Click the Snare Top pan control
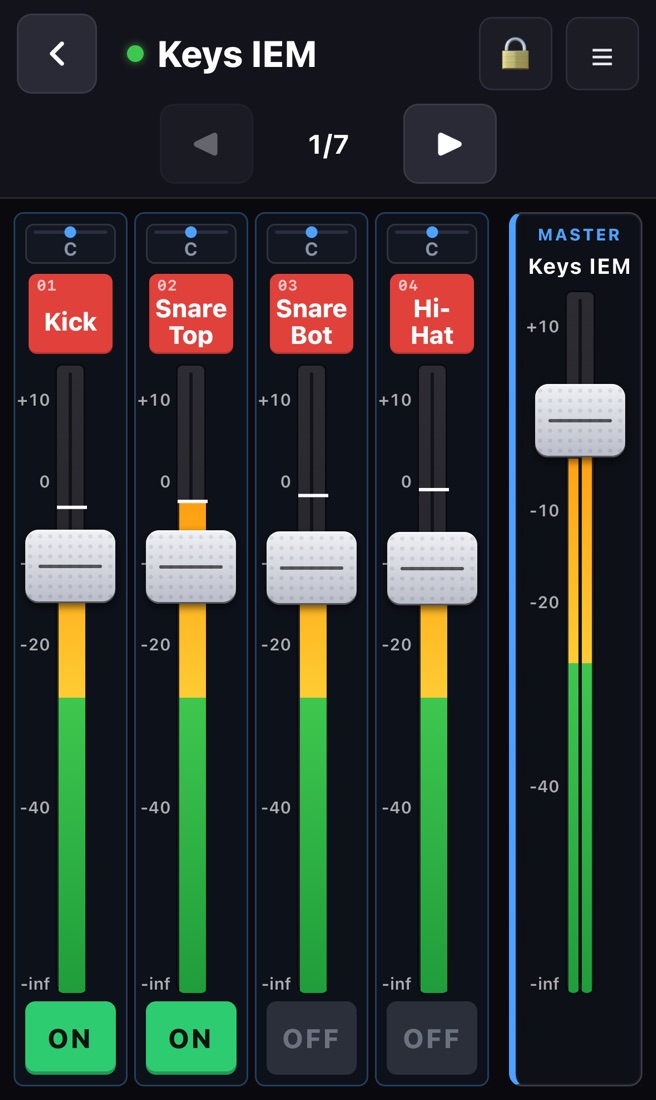The width and height of the screenshot is (656, 1100). point(191,243)
